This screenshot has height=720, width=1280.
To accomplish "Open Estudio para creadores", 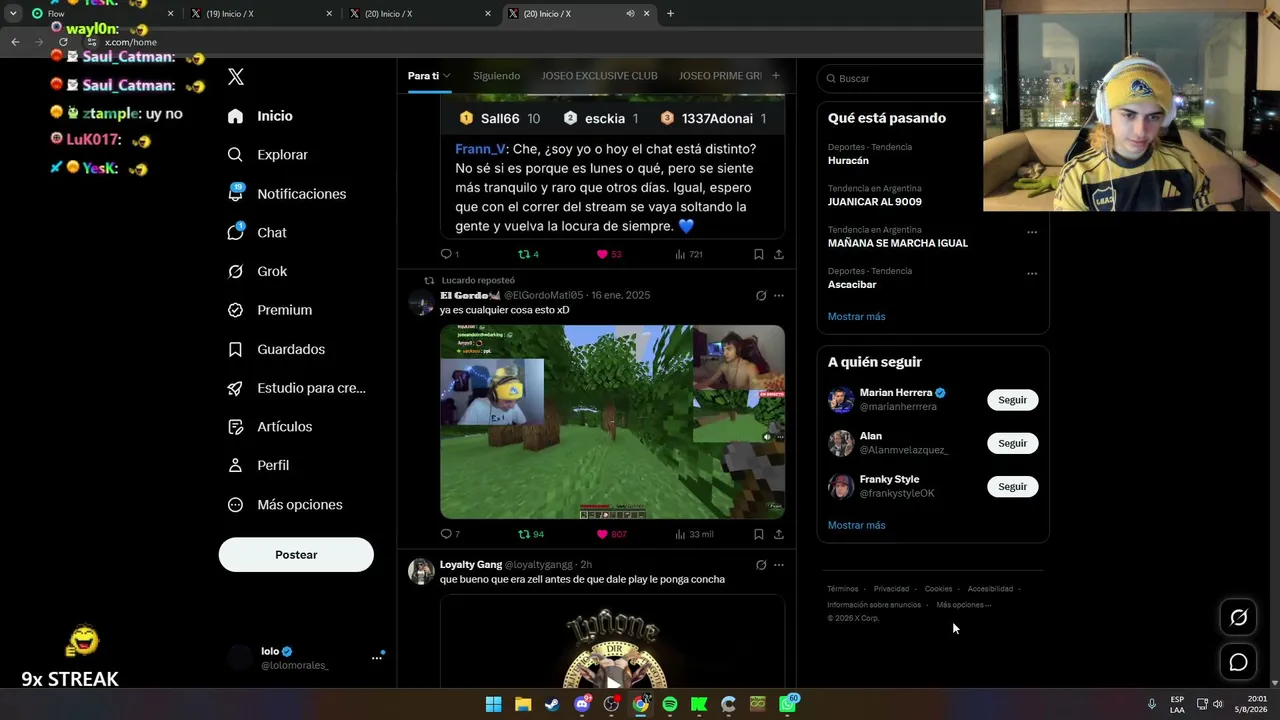I will coord(296,388).
